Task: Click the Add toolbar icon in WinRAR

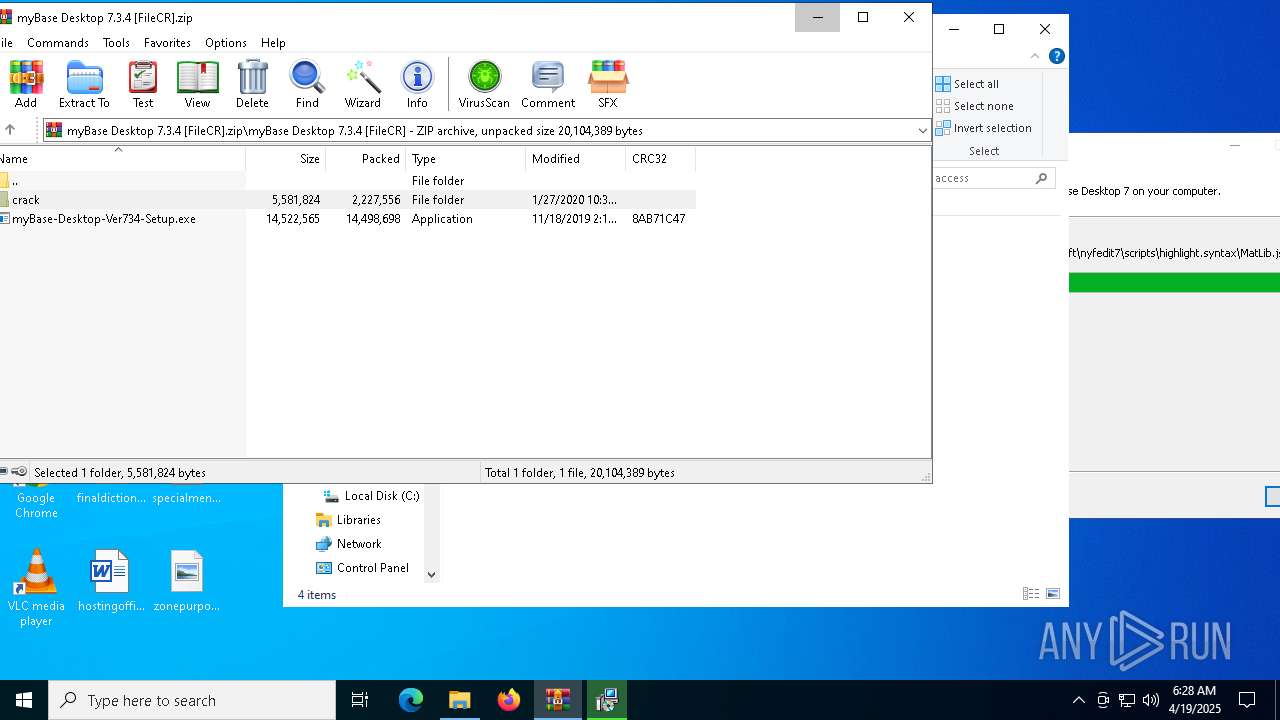Action: (26, 84)
